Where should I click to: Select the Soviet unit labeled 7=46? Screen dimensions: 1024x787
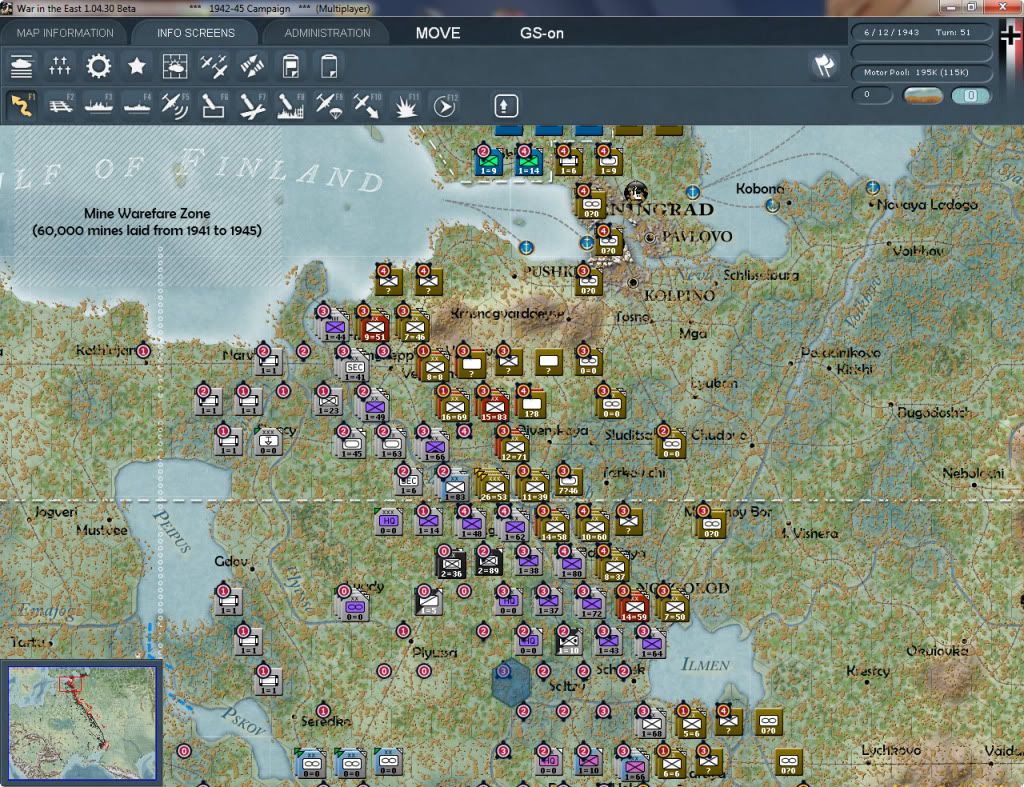tap(414, 327)
